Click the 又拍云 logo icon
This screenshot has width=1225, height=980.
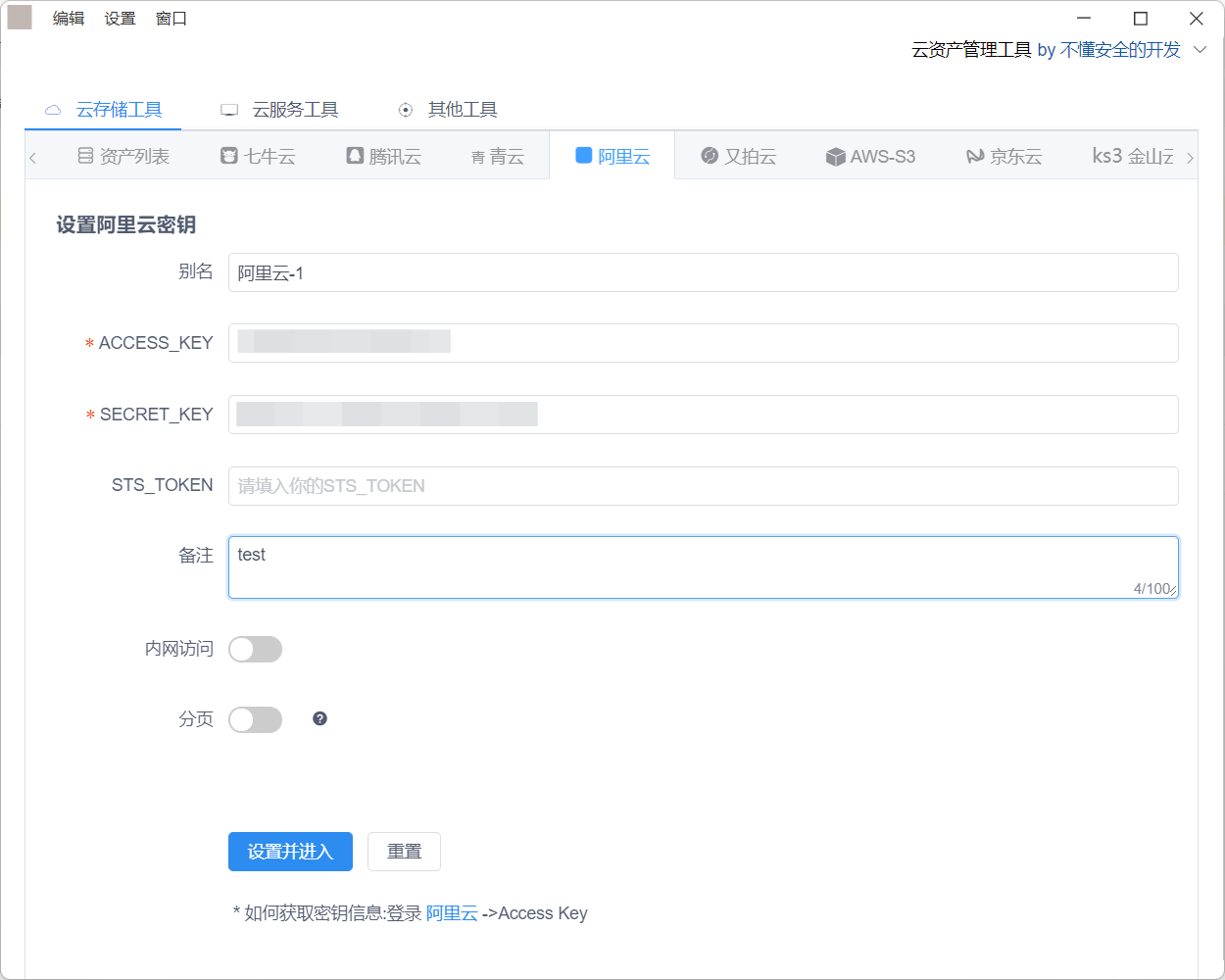pyautogui.click(x=710, y=156)
